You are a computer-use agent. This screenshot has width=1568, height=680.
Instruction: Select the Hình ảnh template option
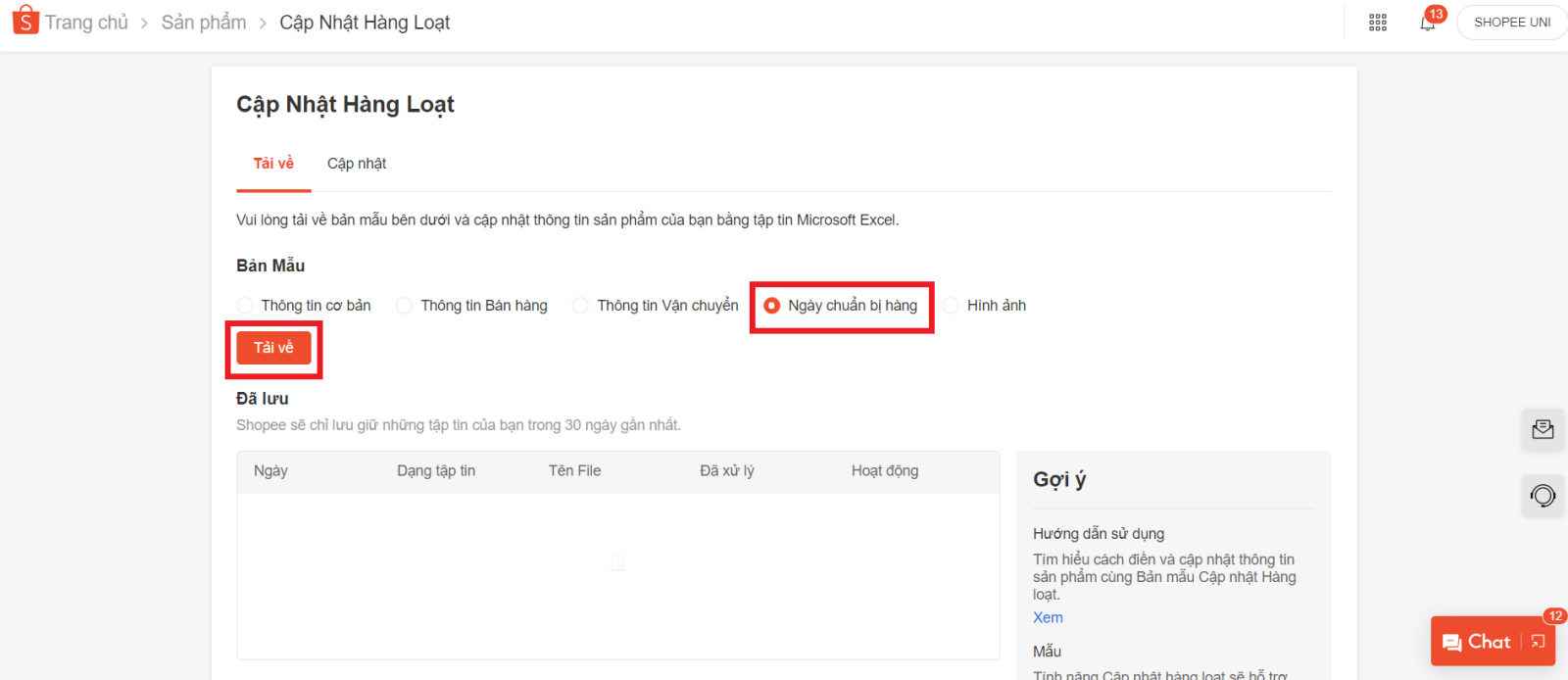coord(951,306)
